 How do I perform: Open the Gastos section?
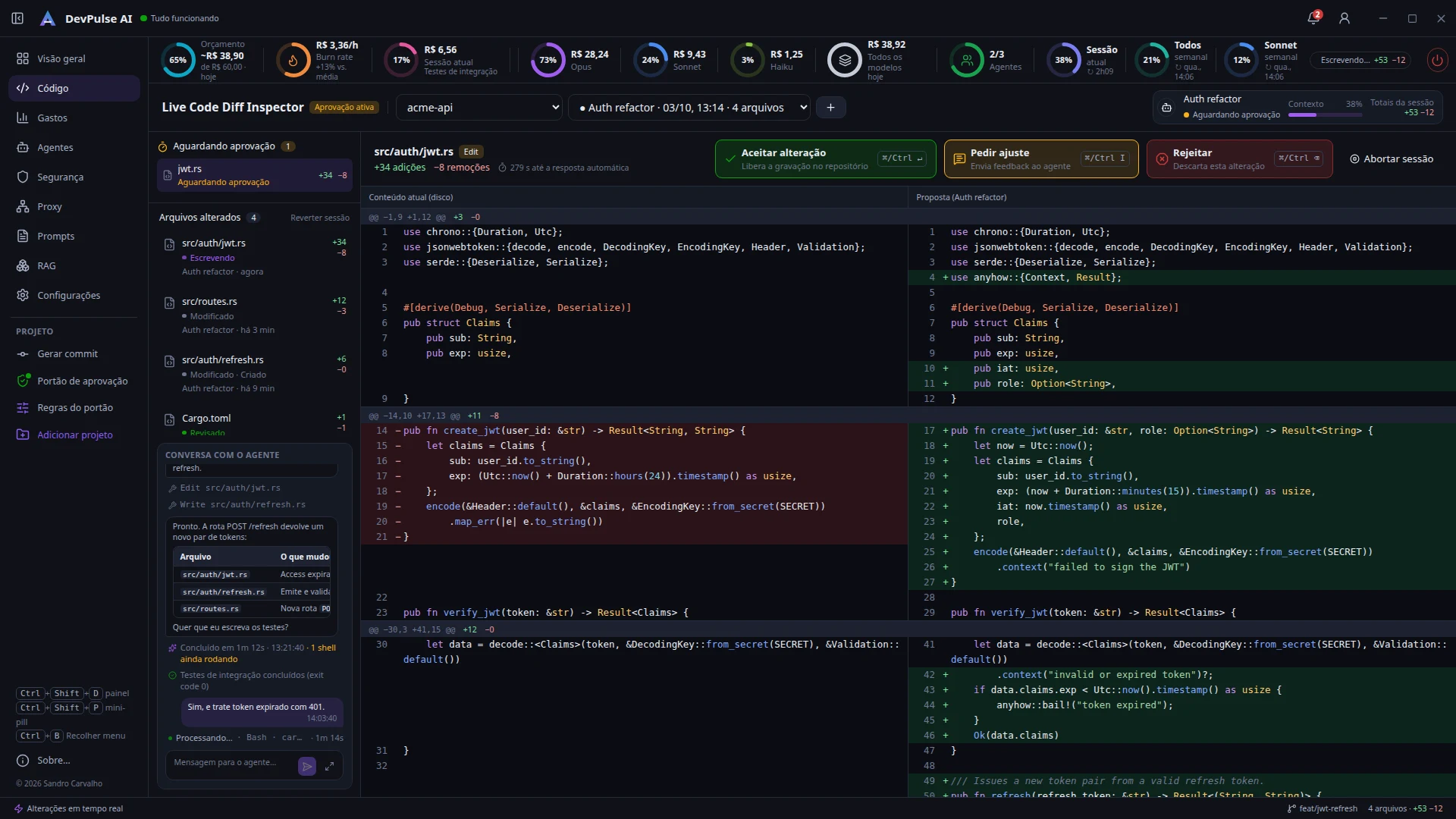[74, 118]
